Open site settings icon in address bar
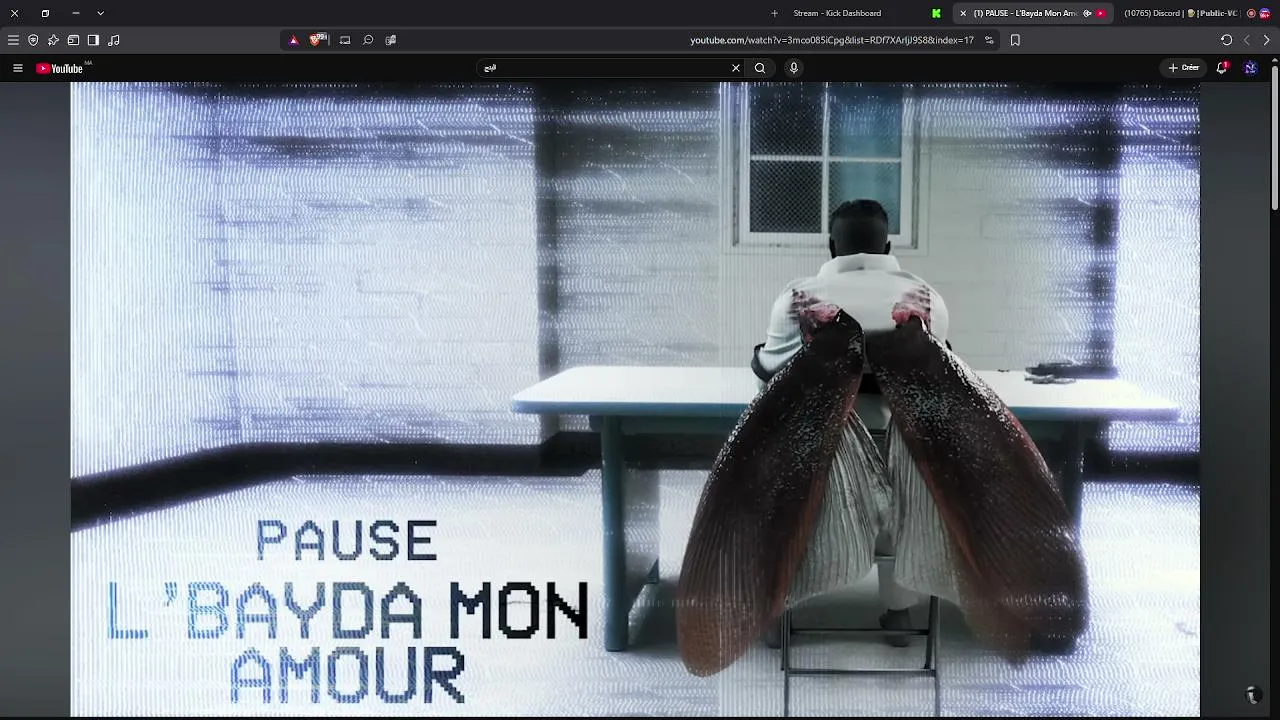Viewport: 1280px width, 720px height. tap(989, 40)
